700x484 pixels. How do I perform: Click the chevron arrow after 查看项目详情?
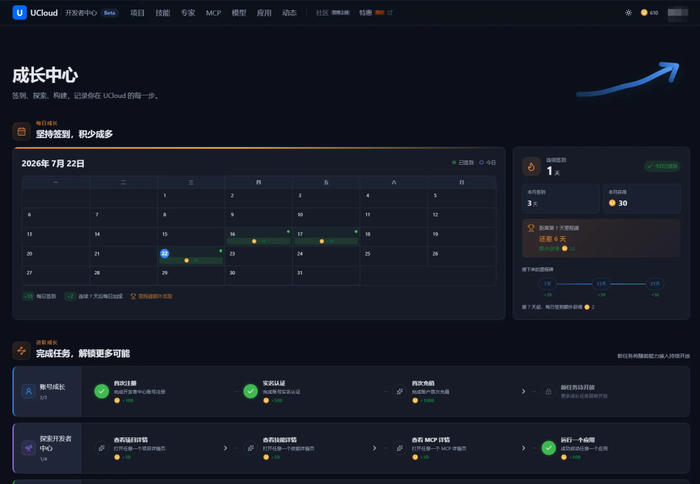[x=225, y=448]
